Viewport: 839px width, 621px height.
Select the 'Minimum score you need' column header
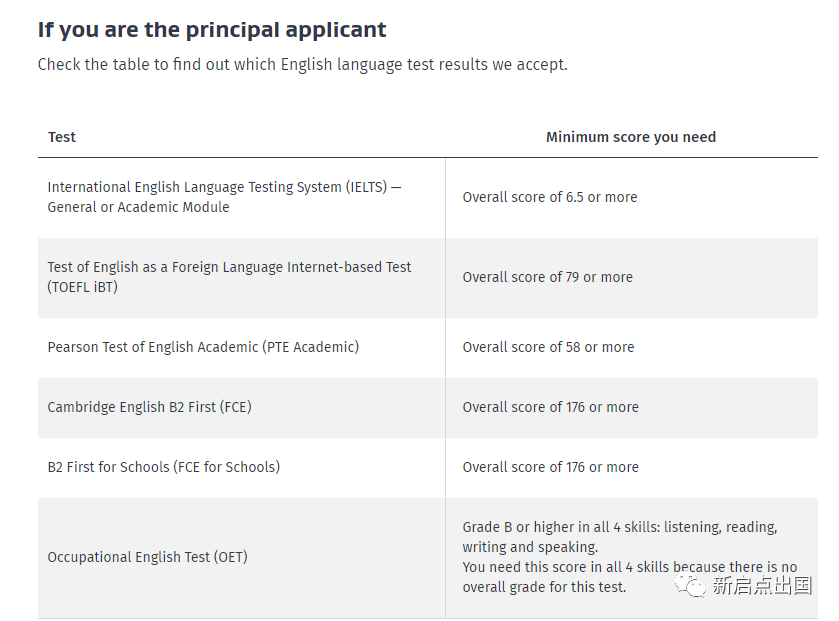pos(630,137)
